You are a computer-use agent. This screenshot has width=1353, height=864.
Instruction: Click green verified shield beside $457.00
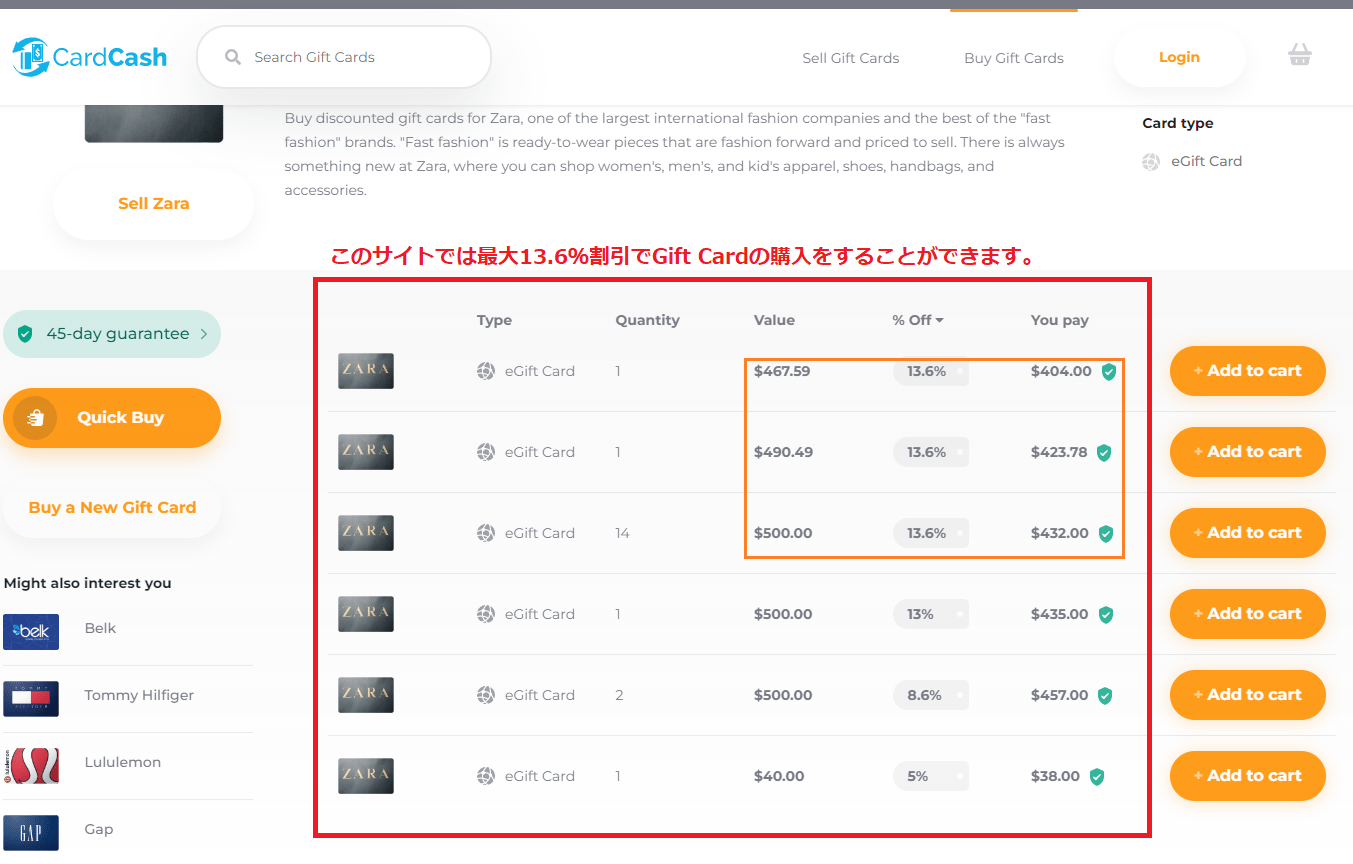1104,696
